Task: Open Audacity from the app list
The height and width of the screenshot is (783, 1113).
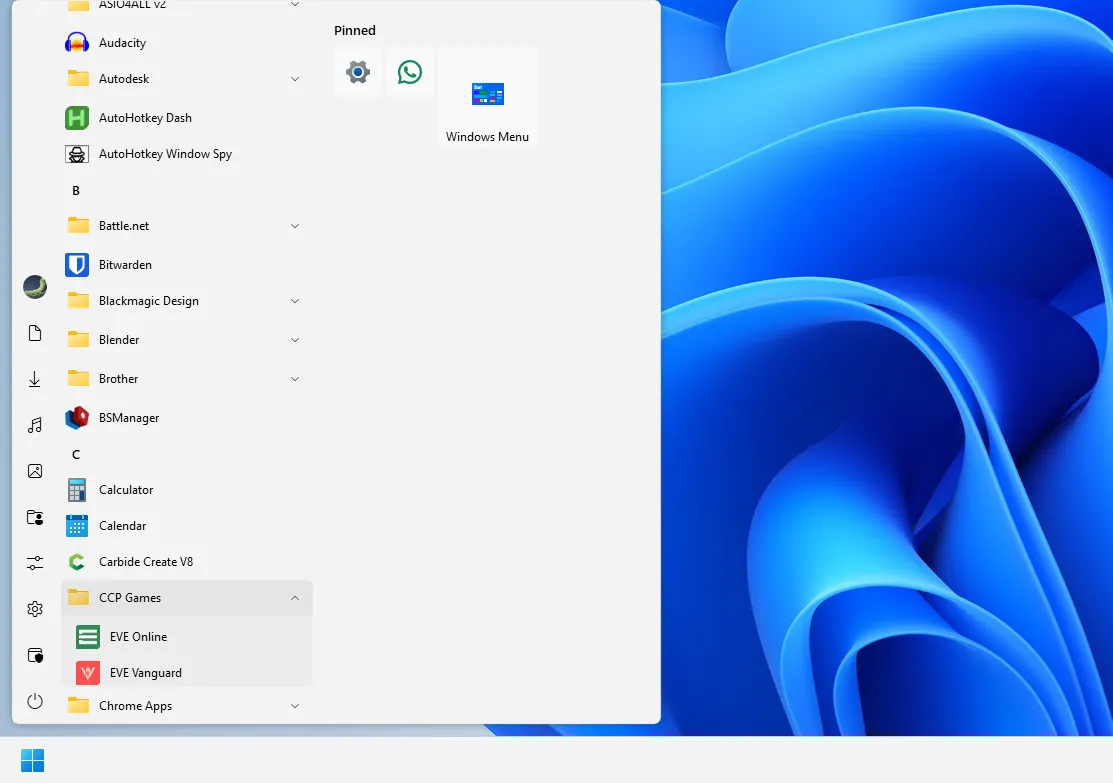Action: tap(122, 43)
